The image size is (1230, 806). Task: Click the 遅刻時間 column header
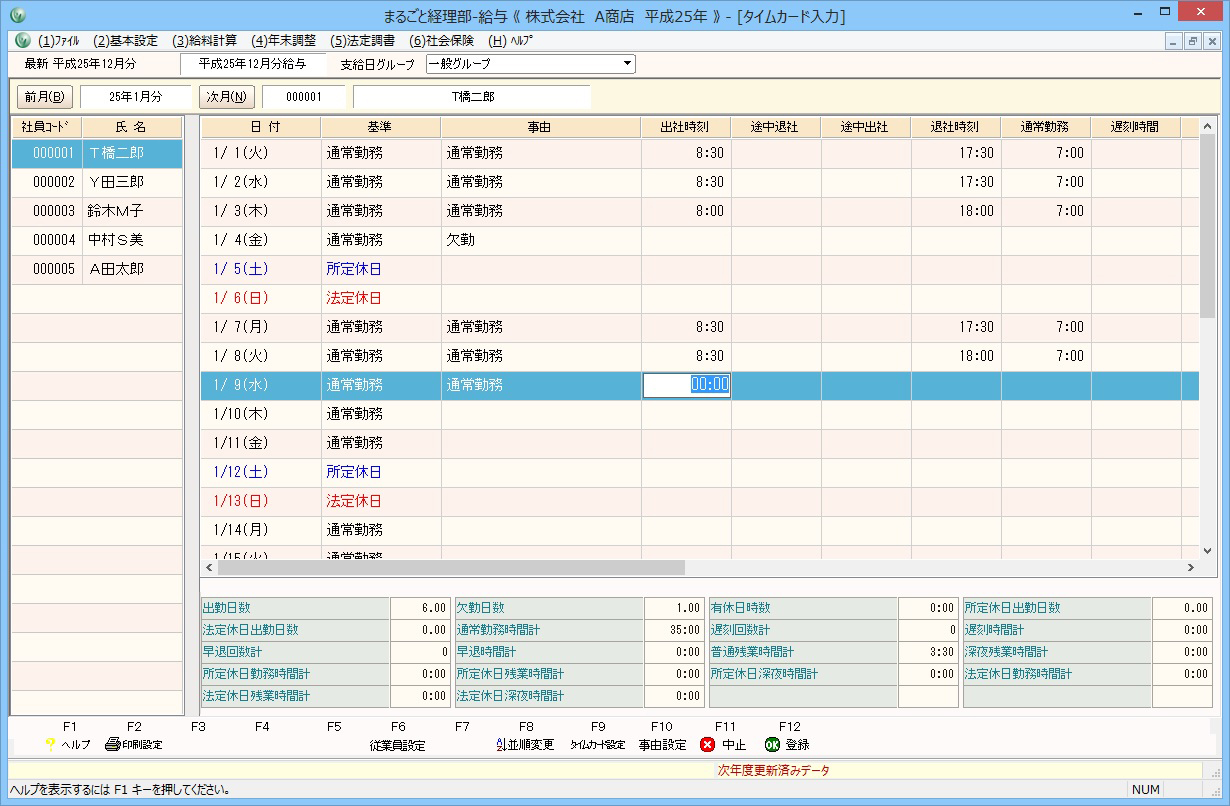(x=1136, y=127)
